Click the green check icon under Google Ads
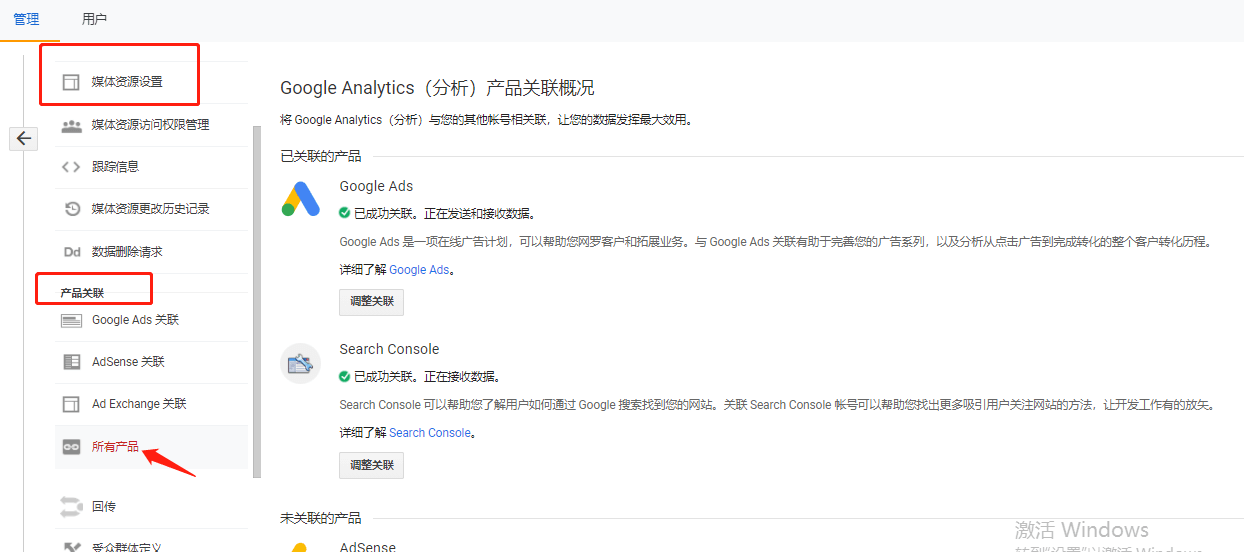 [345, 213]
